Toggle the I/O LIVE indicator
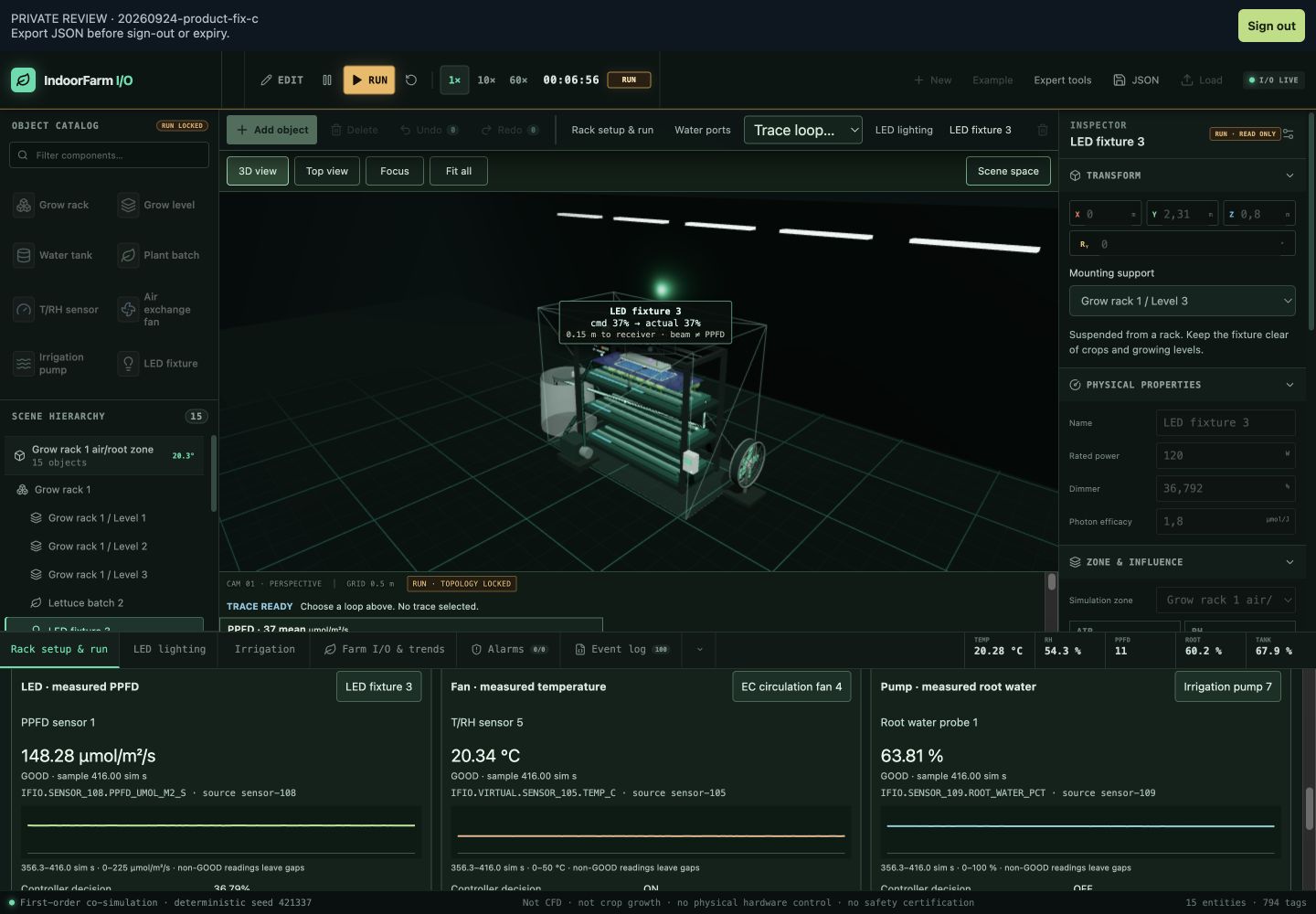The height and width of the screenshot is (914, 1316). point(1273,80)
